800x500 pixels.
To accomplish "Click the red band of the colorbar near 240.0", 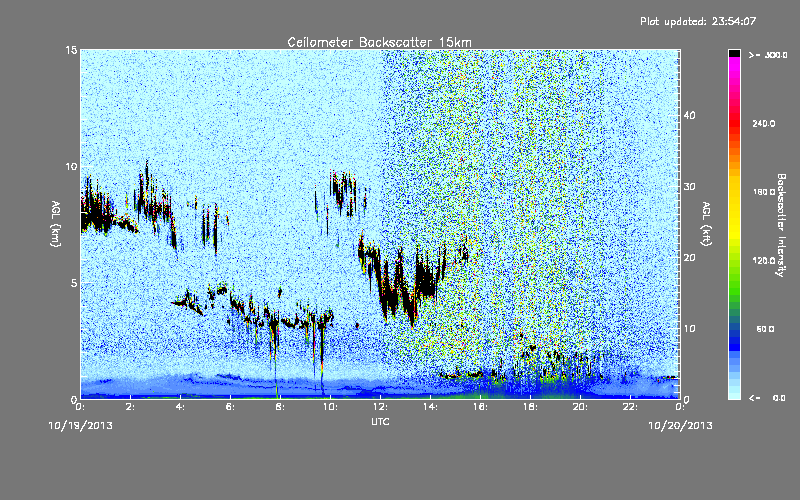I will click(x=734, y=122).
